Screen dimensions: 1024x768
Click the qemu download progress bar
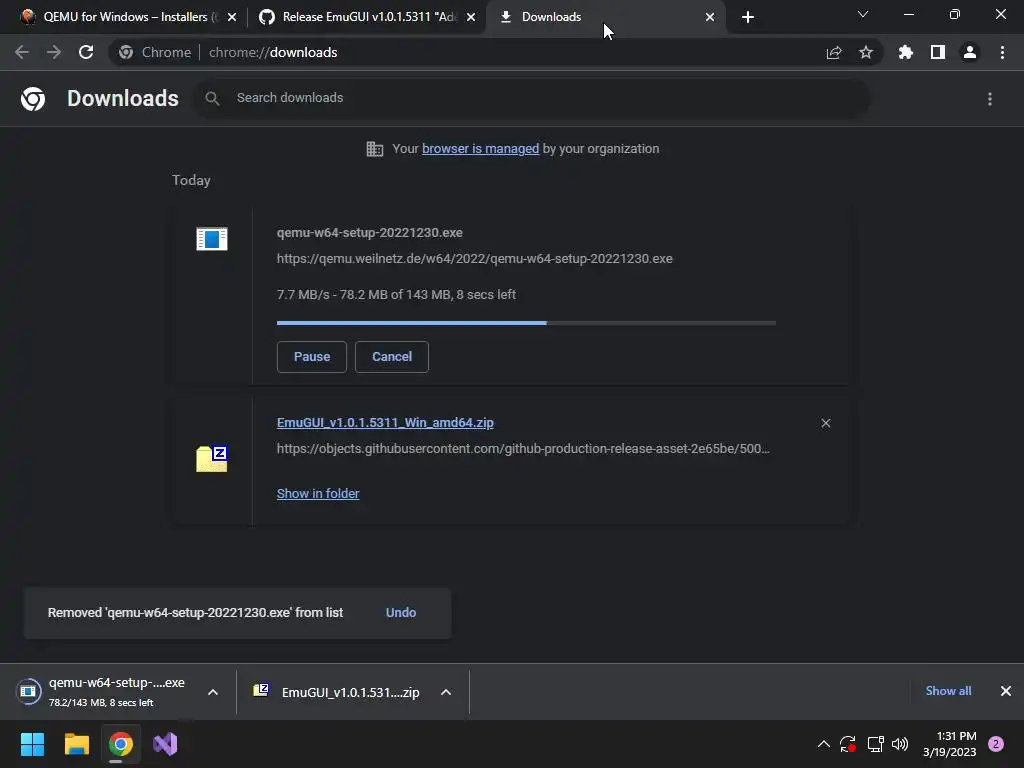(x=526, y=323)
